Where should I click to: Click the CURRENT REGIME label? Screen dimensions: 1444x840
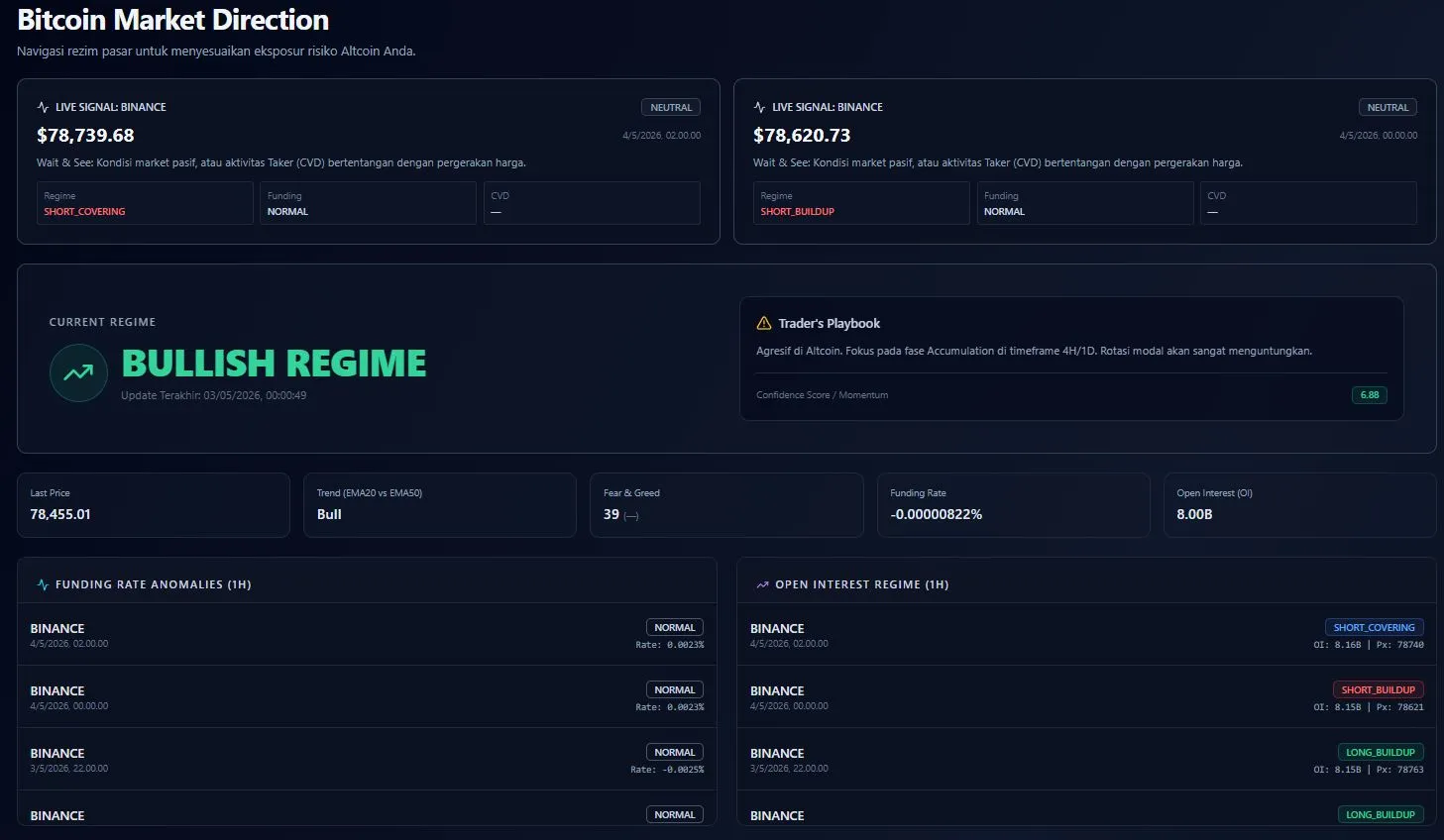tap(102, 322)
